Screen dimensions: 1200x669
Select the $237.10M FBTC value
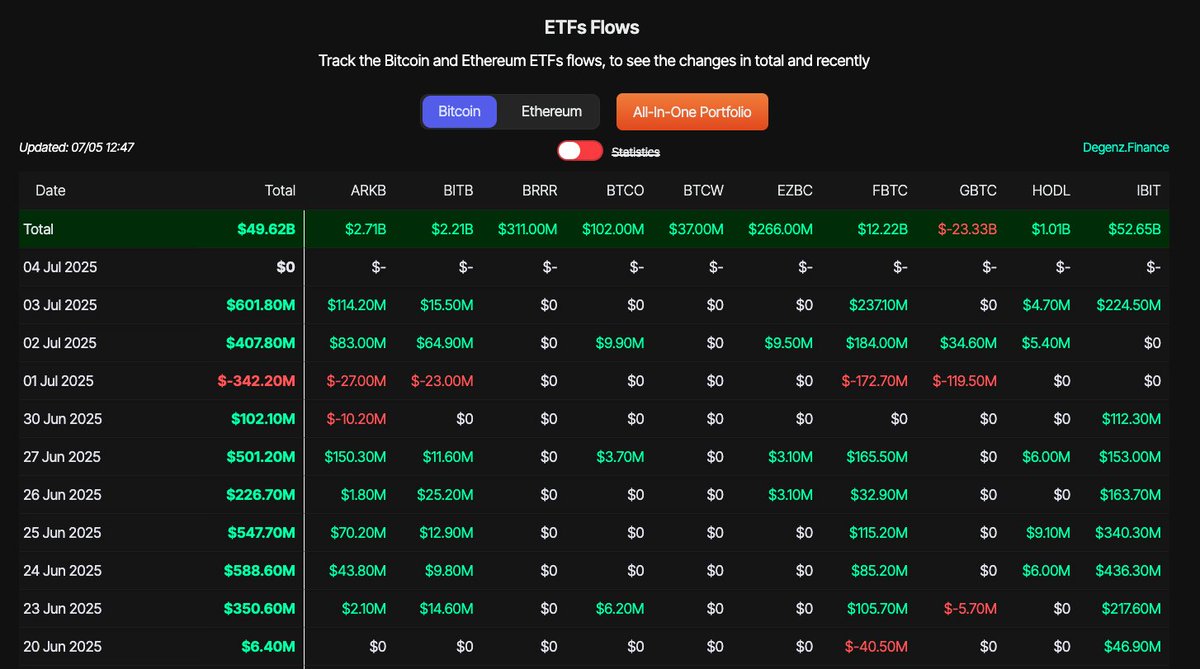click(x=879, y=305)
